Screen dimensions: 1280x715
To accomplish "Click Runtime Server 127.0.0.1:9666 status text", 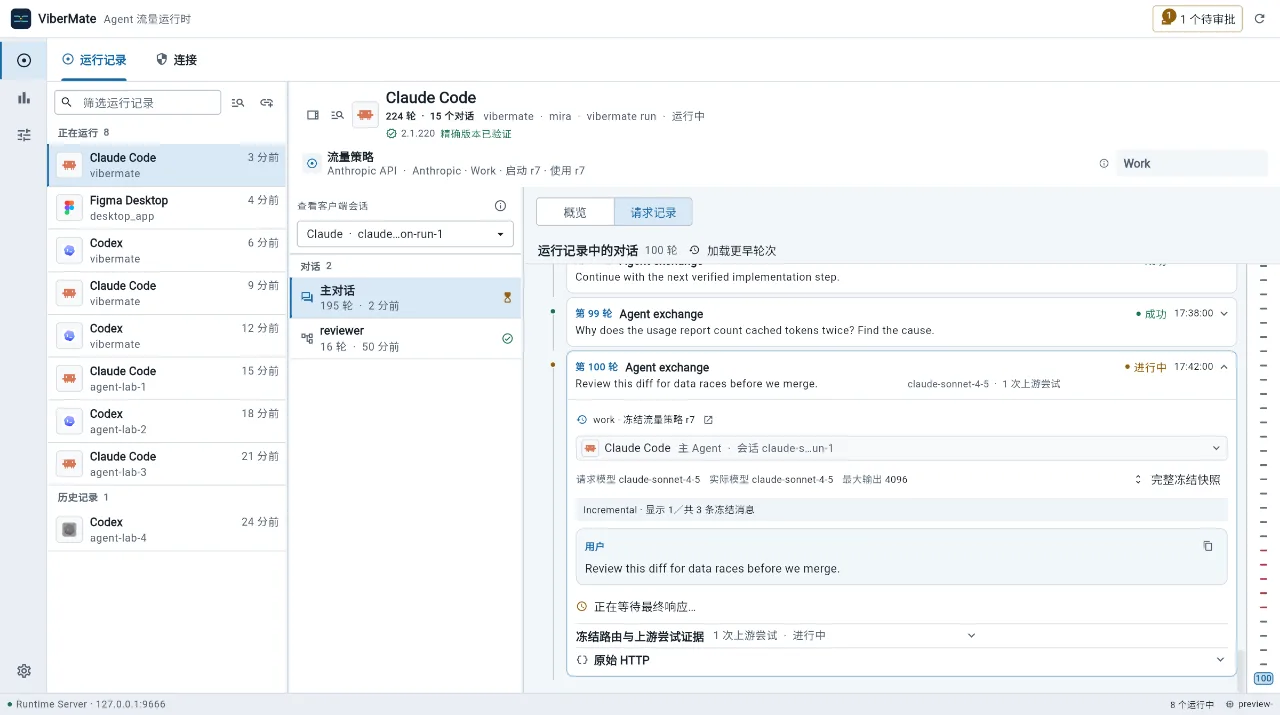I will pyautogui.click(x=90, y=704).
